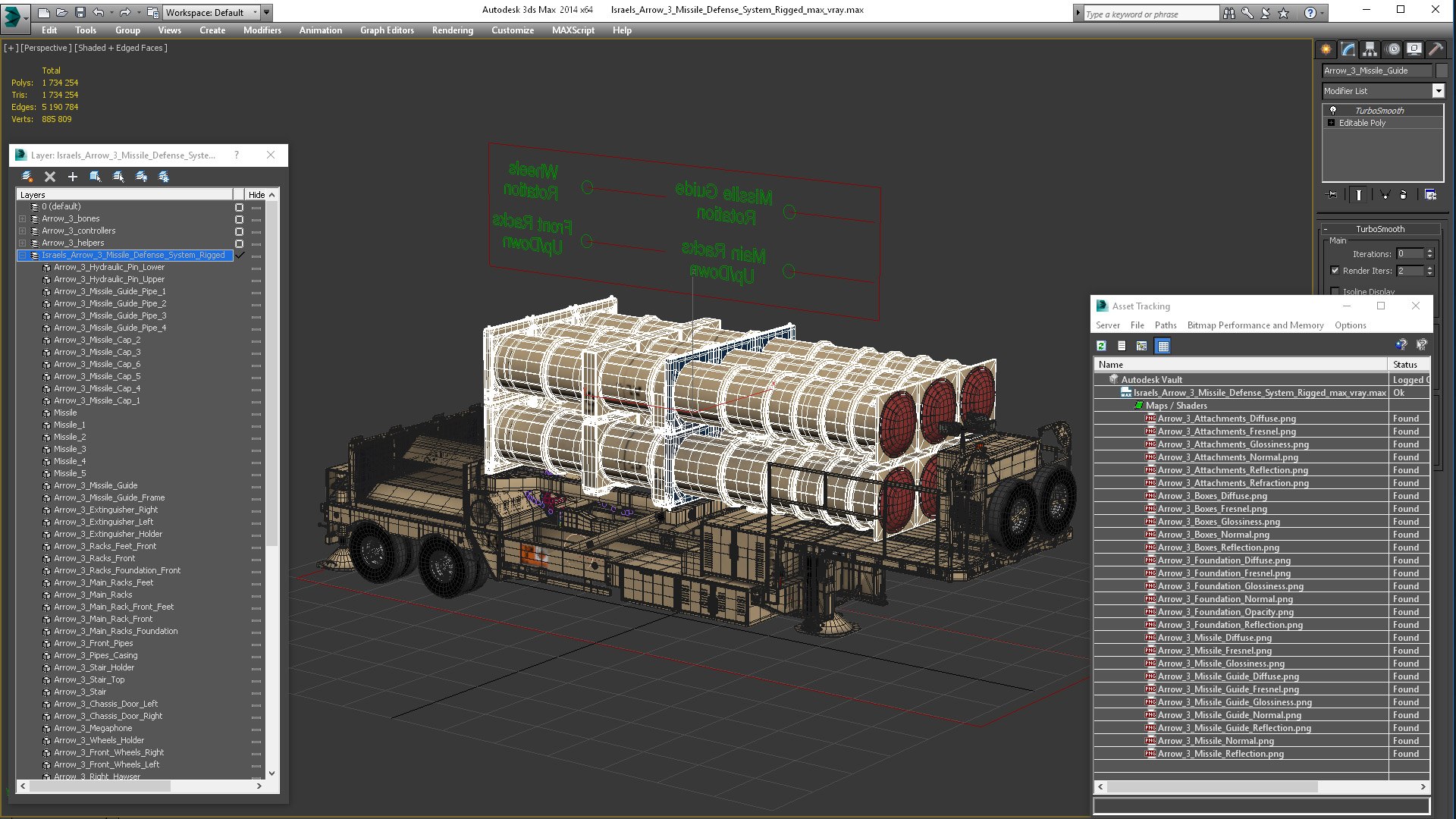The height and width of the screenshot is (819, 1456).
Task: Click the Redo arrow icon
Action: [124, 13]
